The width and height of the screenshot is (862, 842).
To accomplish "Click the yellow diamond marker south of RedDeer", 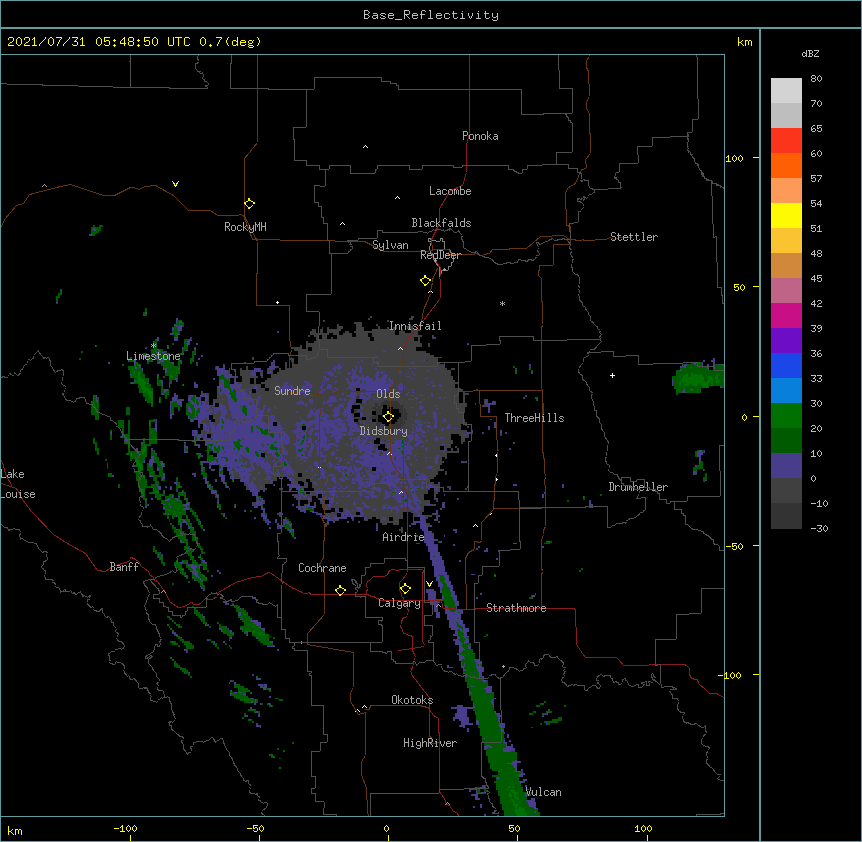I will click(x=426, y=281).
